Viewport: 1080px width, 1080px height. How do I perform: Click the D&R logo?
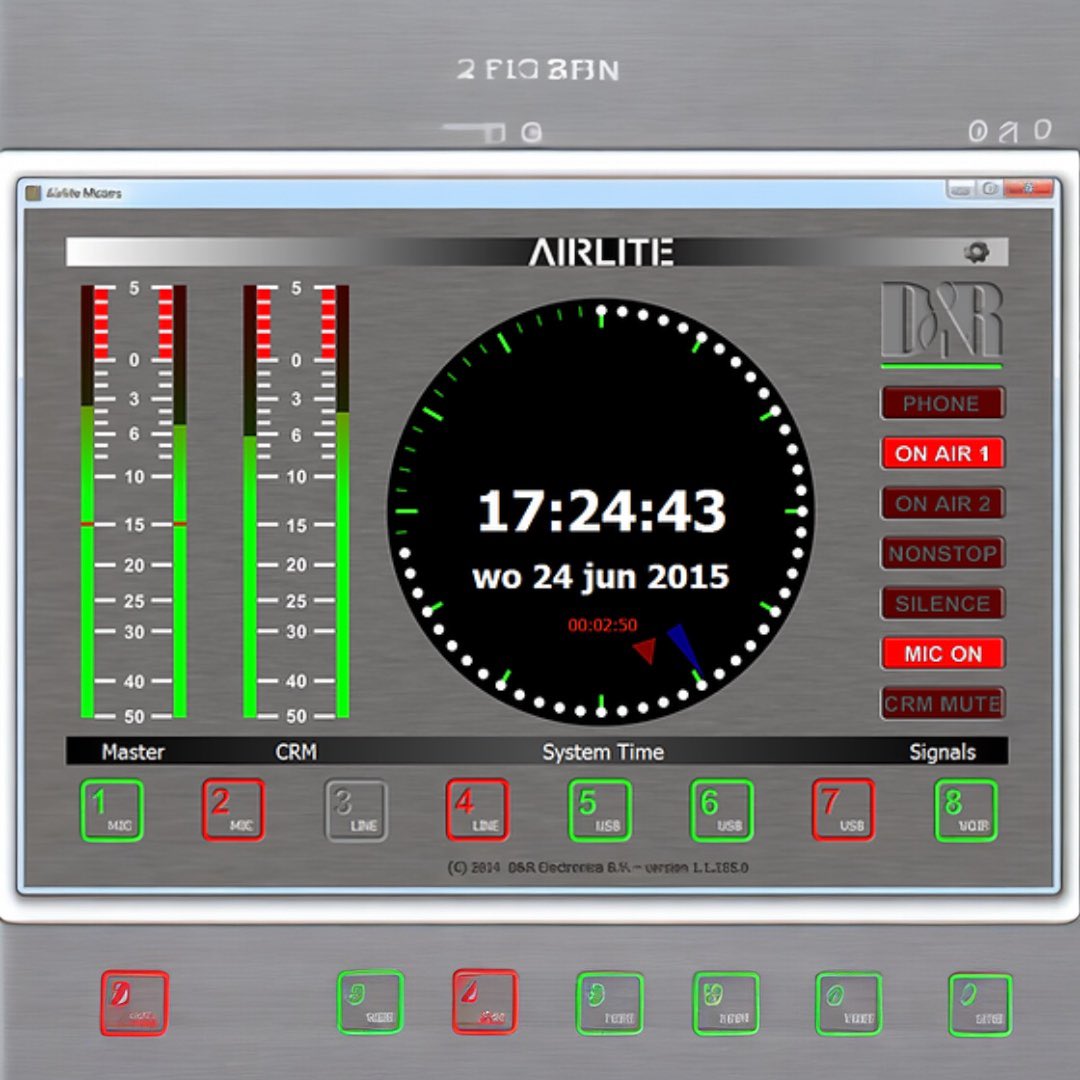pos(941,320)
